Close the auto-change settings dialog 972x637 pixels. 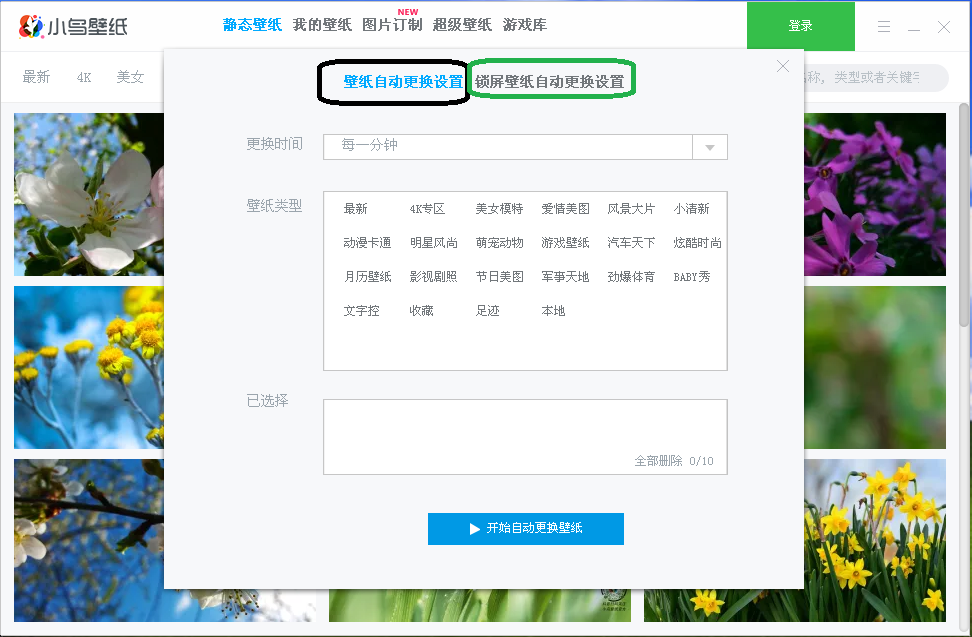(783, 66)
